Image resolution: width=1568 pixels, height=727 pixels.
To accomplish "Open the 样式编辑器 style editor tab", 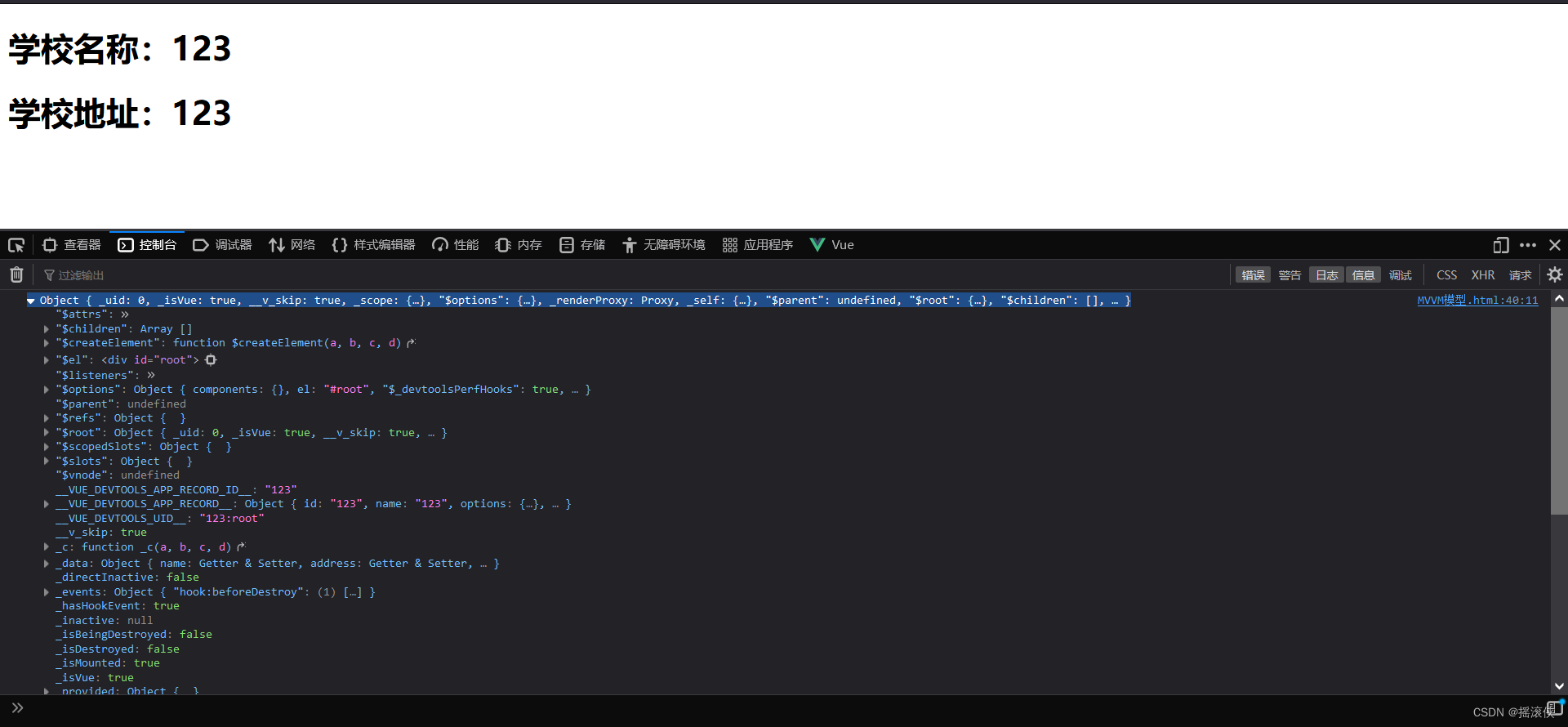I will pos(374,245).
